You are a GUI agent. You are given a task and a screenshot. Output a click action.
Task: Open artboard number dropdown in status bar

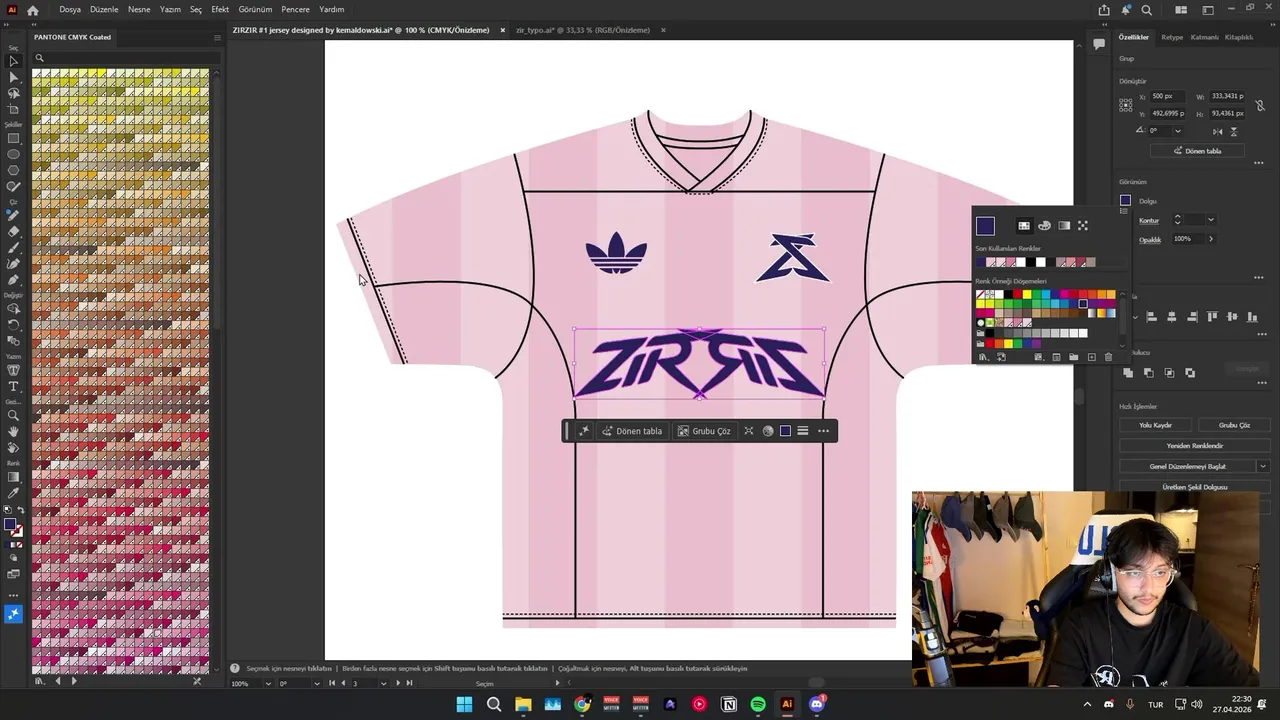coord(385,683)
